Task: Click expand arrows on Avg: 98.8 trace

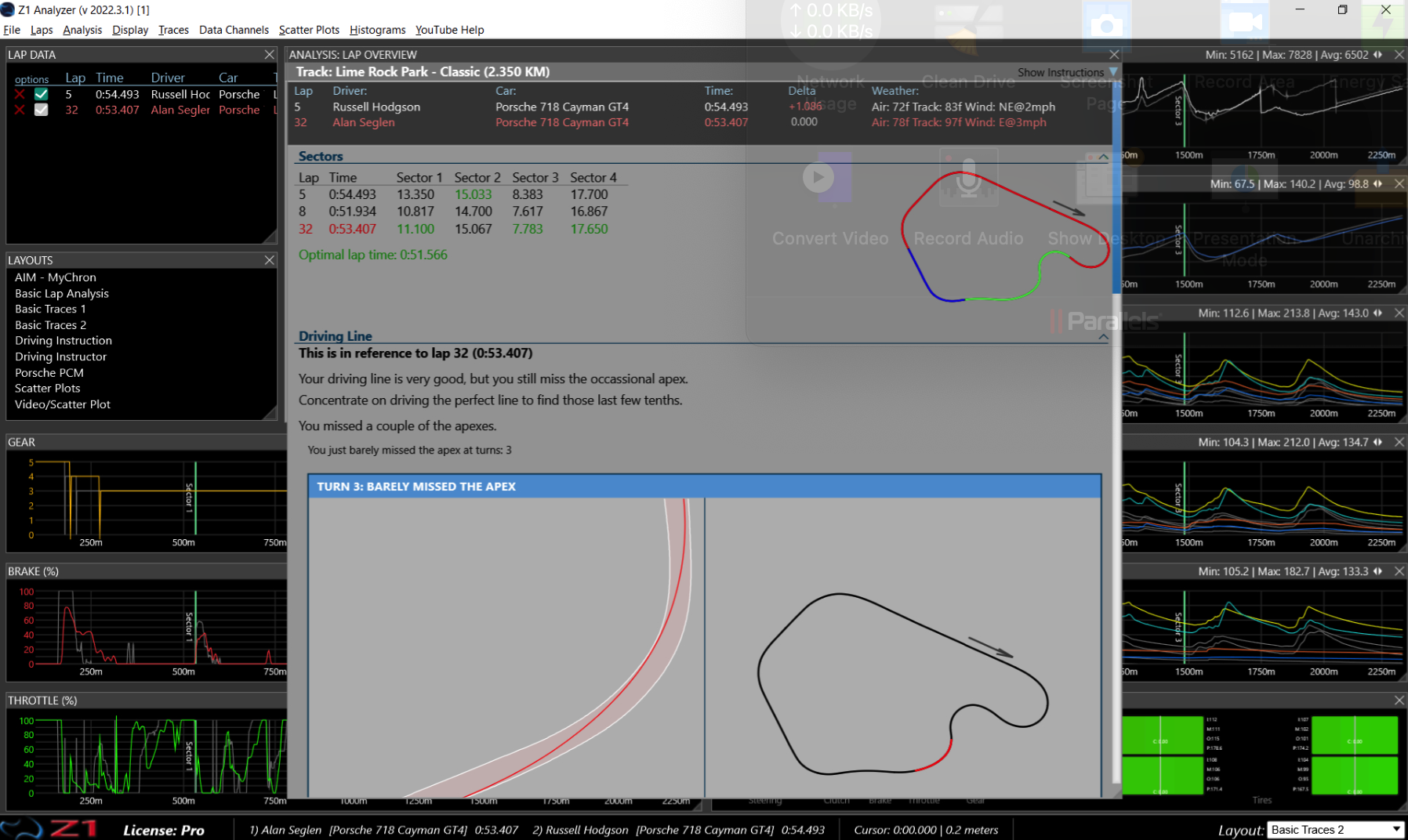Action: pyautogui.click(x=1377, y=183)
